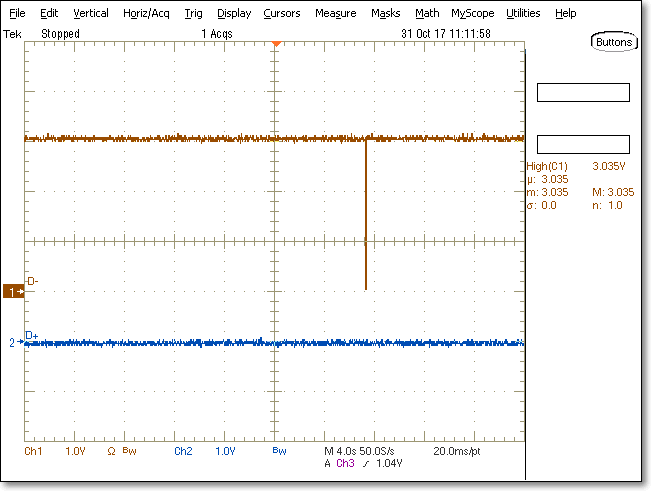
Task: Open the Display menu
Action: pyautogui.click(x=234, y=14)
